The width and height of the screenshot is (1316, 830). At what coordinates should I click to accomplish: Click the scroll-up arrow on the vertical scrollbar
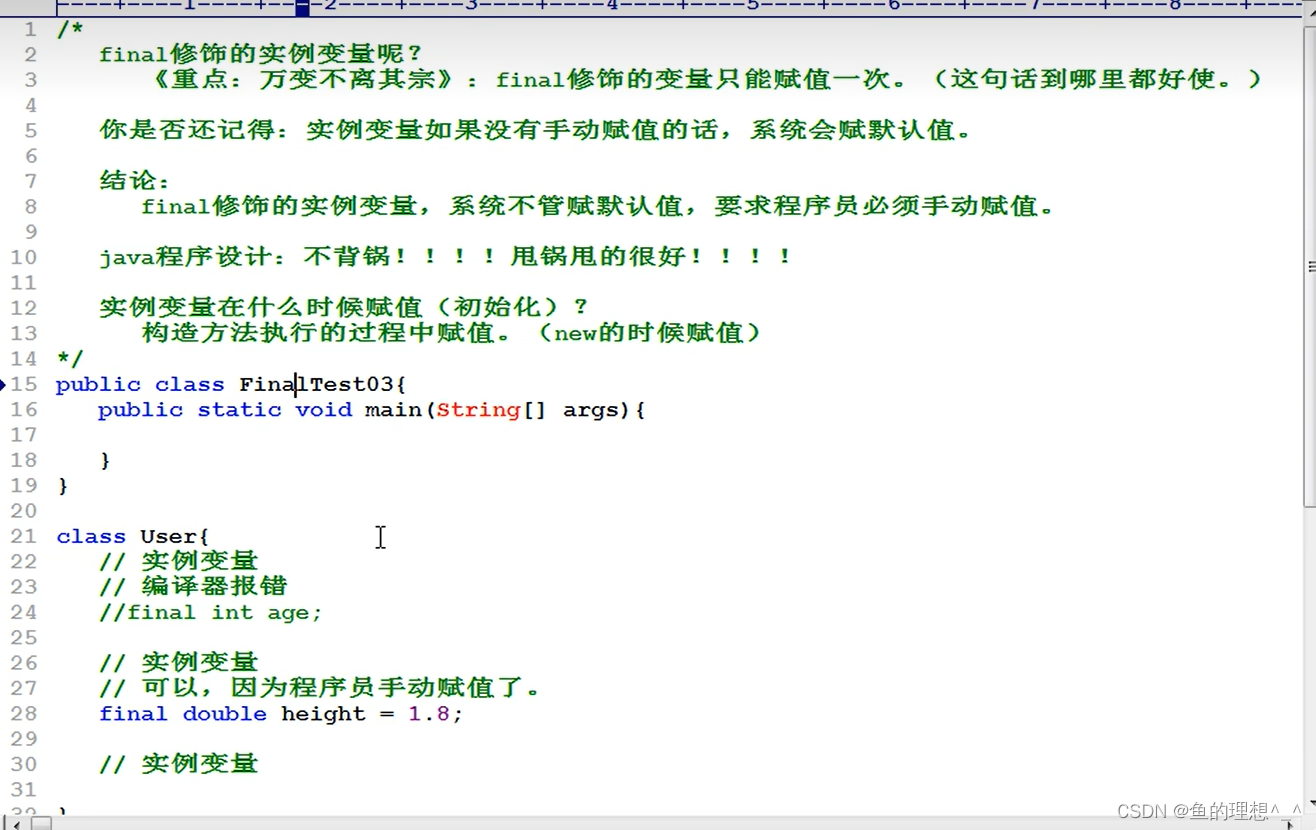[x=1308, y=11]
